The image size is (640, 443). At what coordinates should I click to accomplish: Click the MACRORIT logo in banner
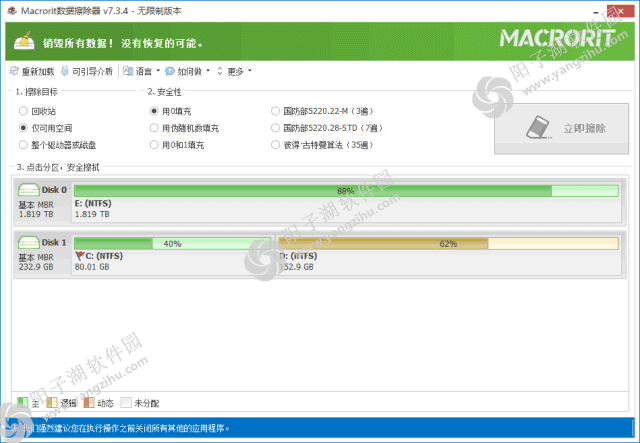(x=558, y=38)
